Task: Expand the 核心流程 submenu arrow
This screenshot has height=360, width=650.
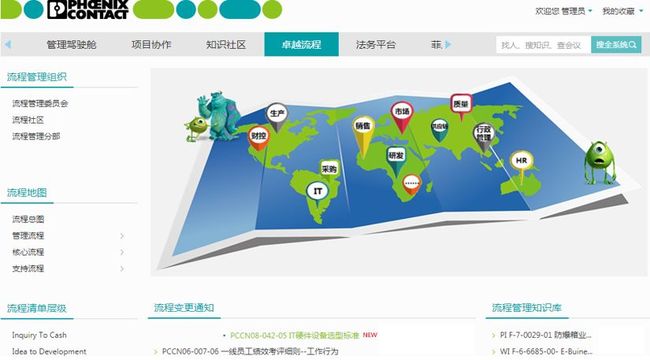Action: coord(122,252)
